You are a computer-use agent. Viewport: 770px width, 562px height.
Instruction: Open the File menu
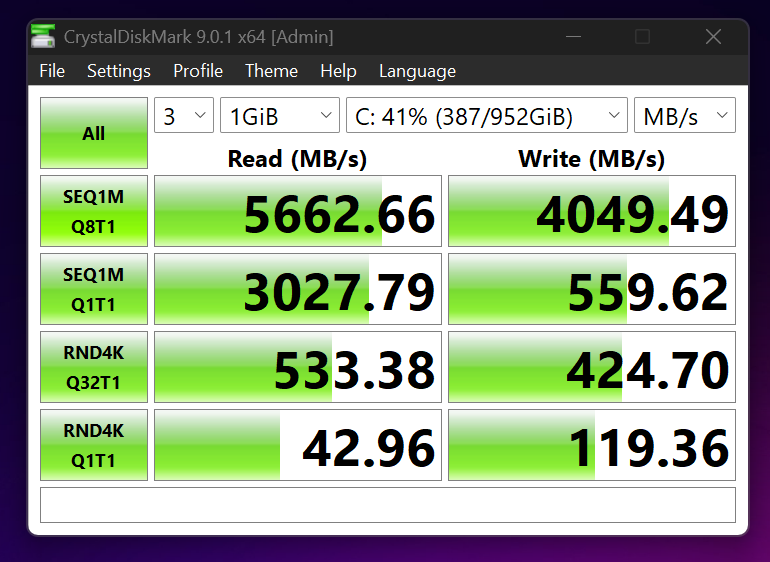pyautogui.click(x=52, y=71)
